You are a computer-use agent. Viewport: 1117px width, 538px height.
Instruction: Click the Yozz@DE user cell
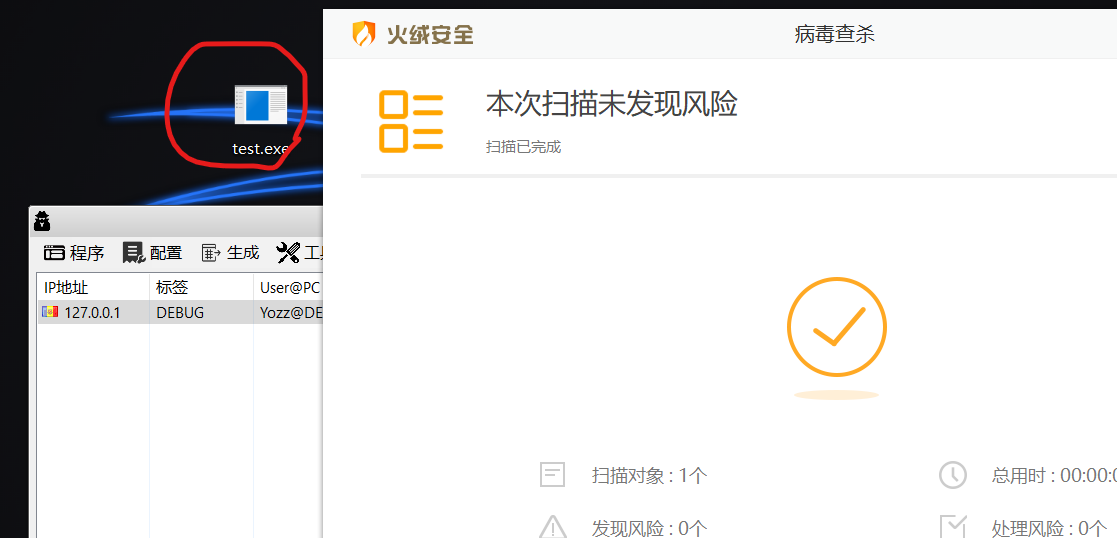pyautogui.click(x=291, y=312)
